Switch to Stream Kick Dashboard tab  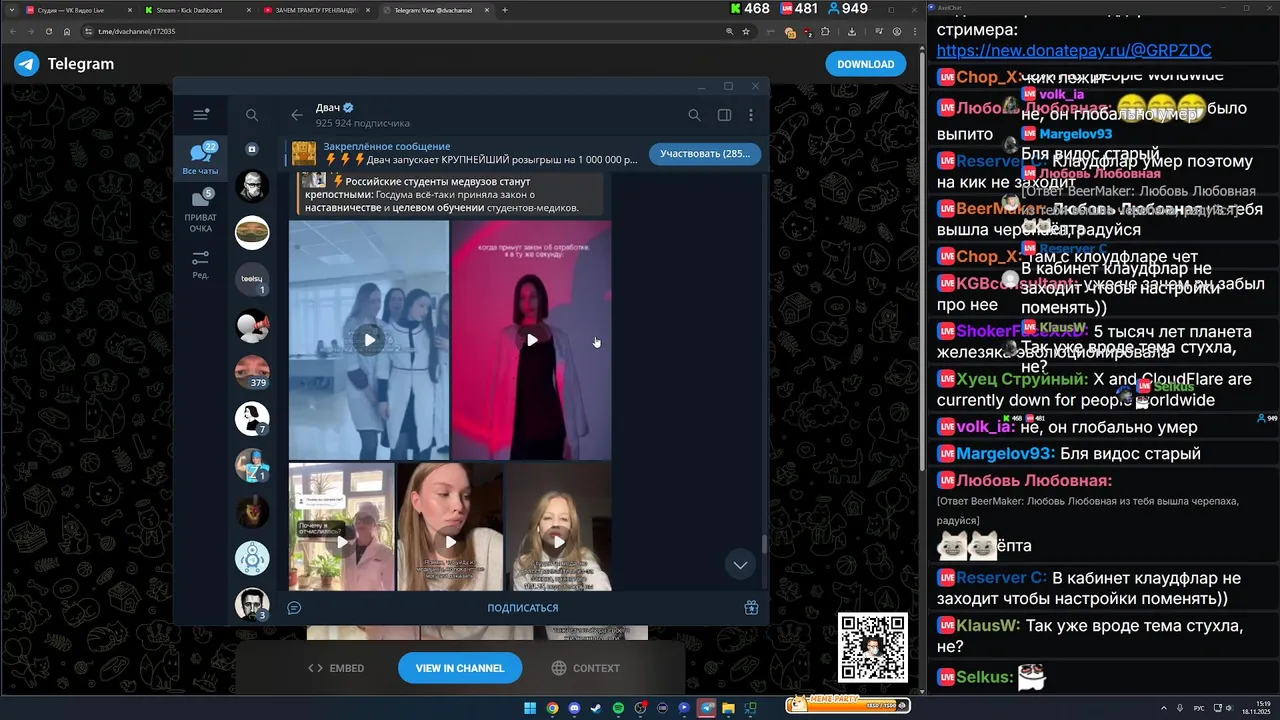click(x=198, y=10)
